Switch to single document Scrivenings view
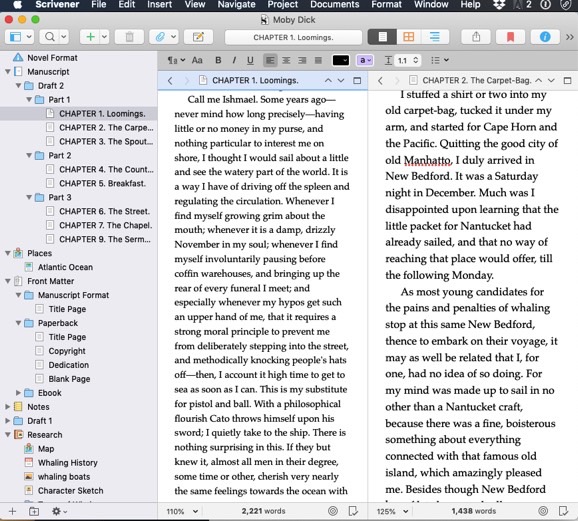This screenshot has height=521, width=578. (x=382, y=37)
